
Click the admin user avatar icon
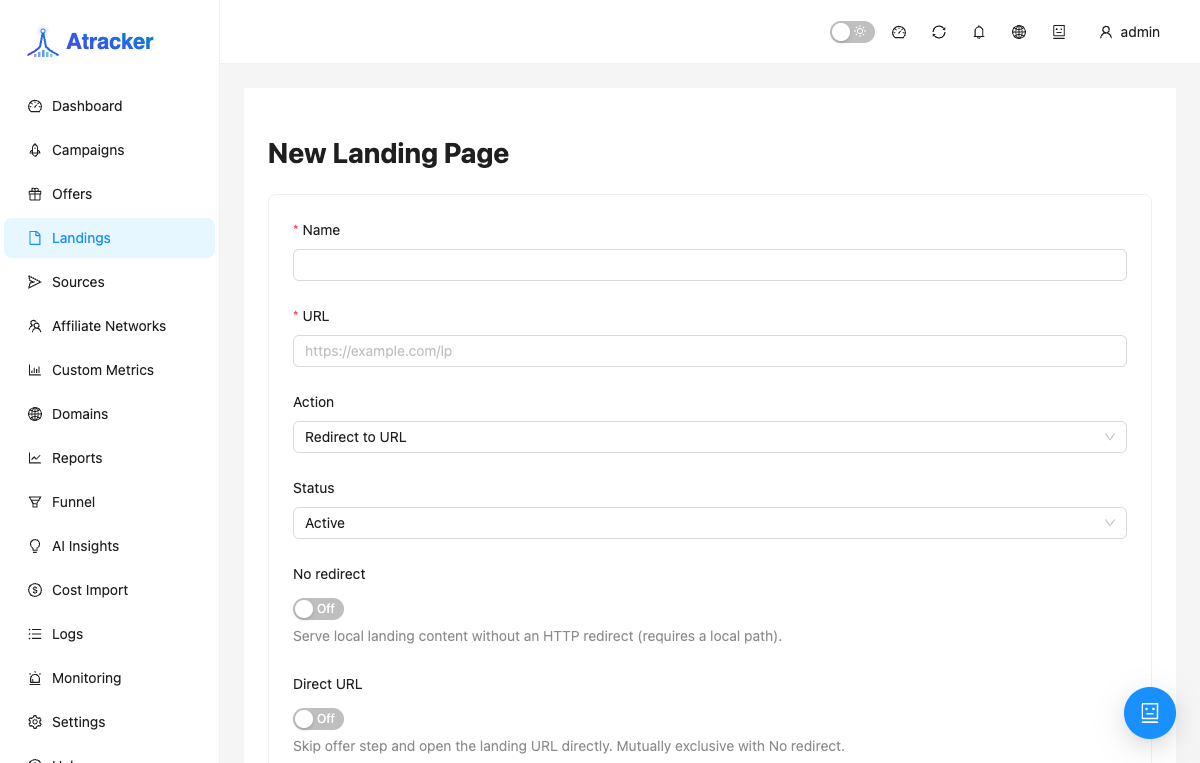tap(1106, 32)
